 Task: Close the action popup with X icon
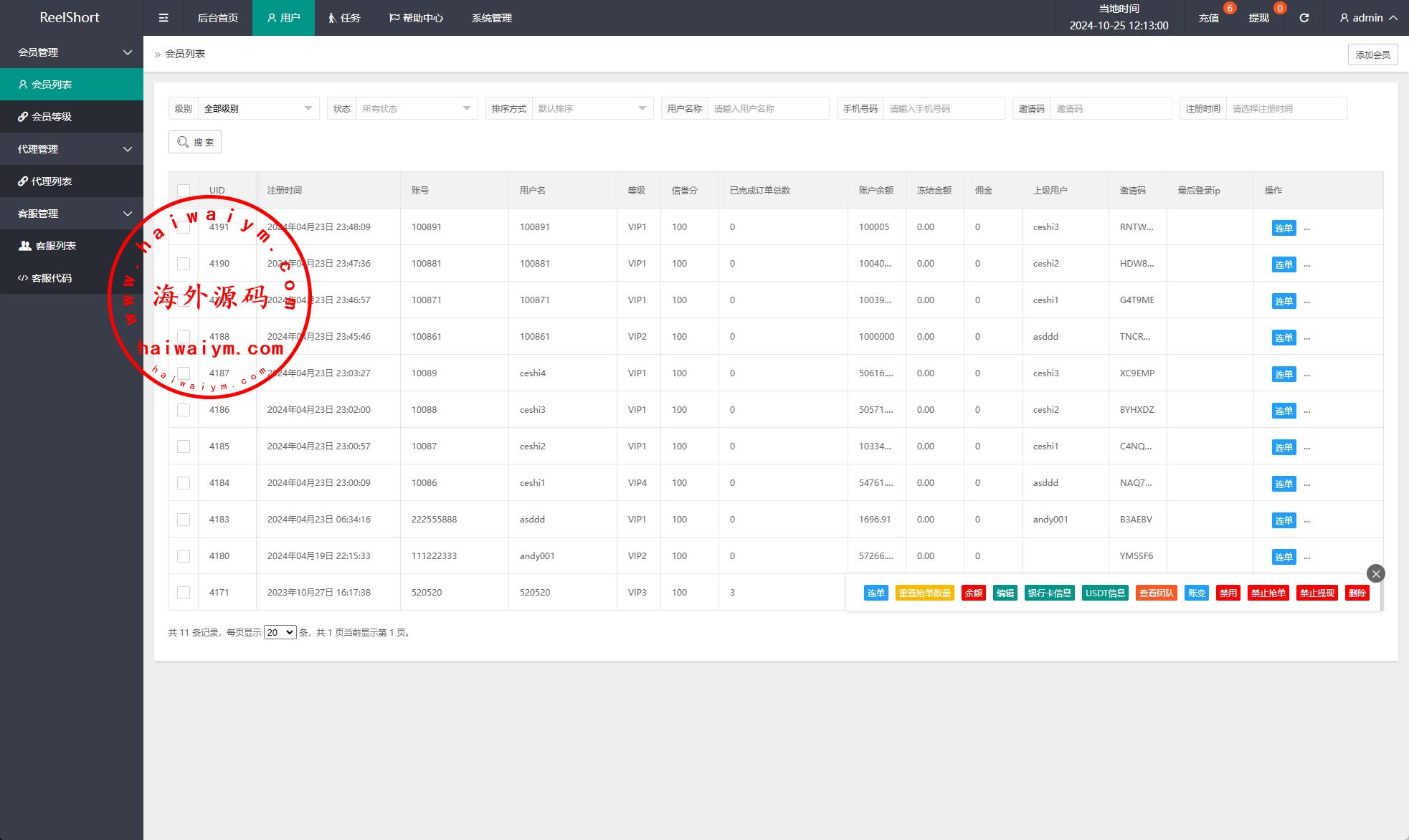click(x=1375, y=573)
